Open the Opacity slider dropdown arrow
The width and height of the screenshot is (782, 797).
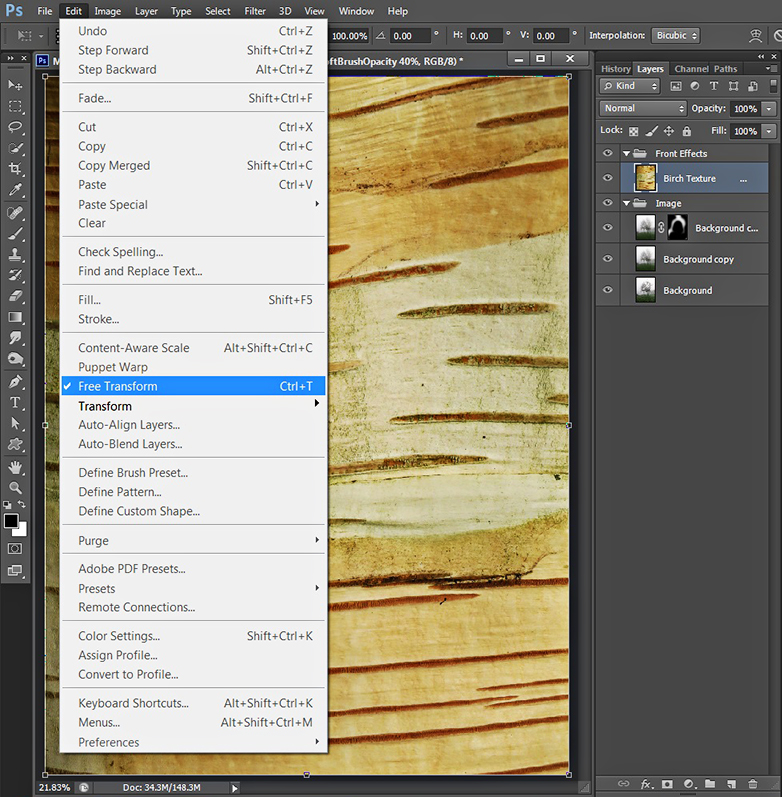click(x=769, y=109)
